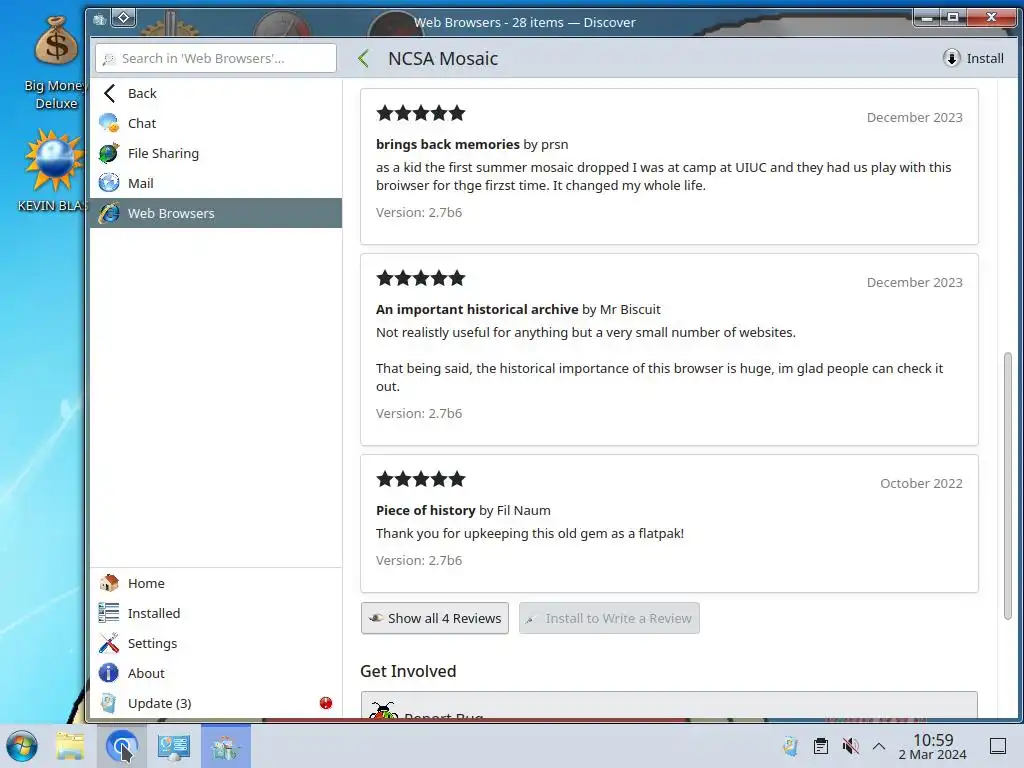Click the File Sharing globe icon
The width and height of the screenshot is (1024, 768).
(109, 153)
